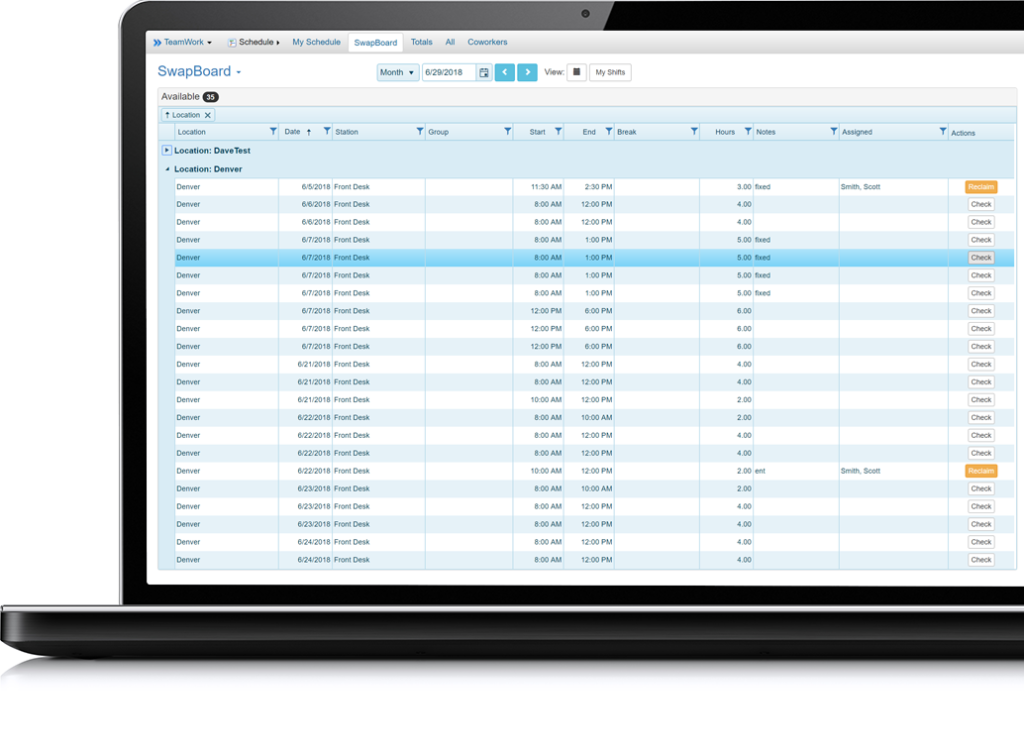This screenshot has width=1024, height=752.
Task: Collapse the Location: Denver group
Action: click(x=167, y=169)
